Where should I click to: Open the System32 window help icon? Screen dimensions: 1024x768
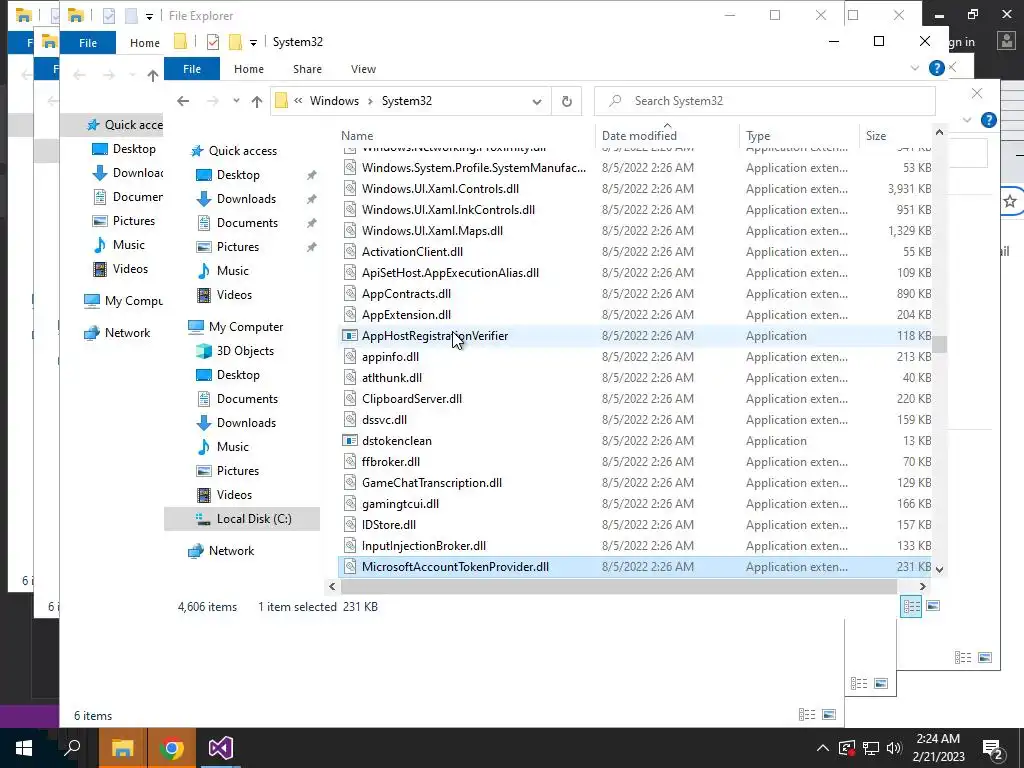(936, 68)
